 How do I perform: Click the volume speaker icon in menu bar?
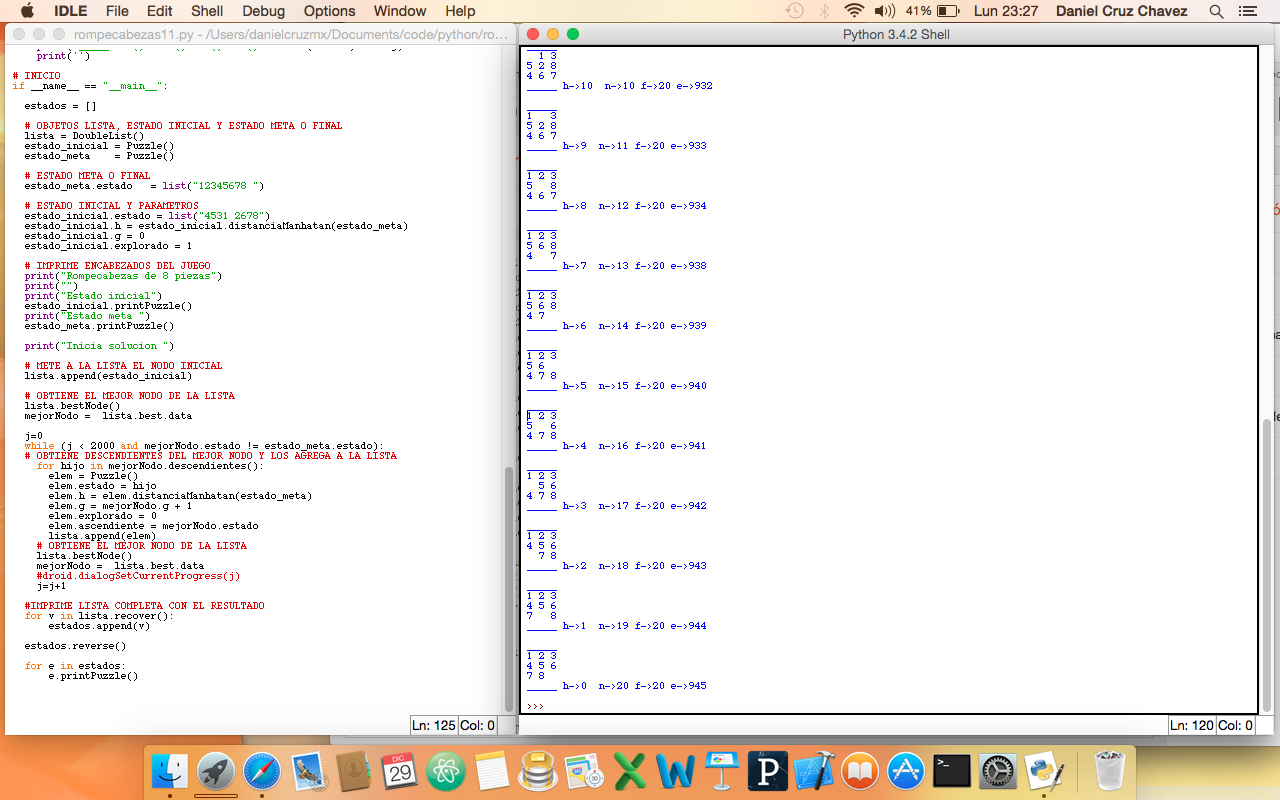tap(885, 11)
